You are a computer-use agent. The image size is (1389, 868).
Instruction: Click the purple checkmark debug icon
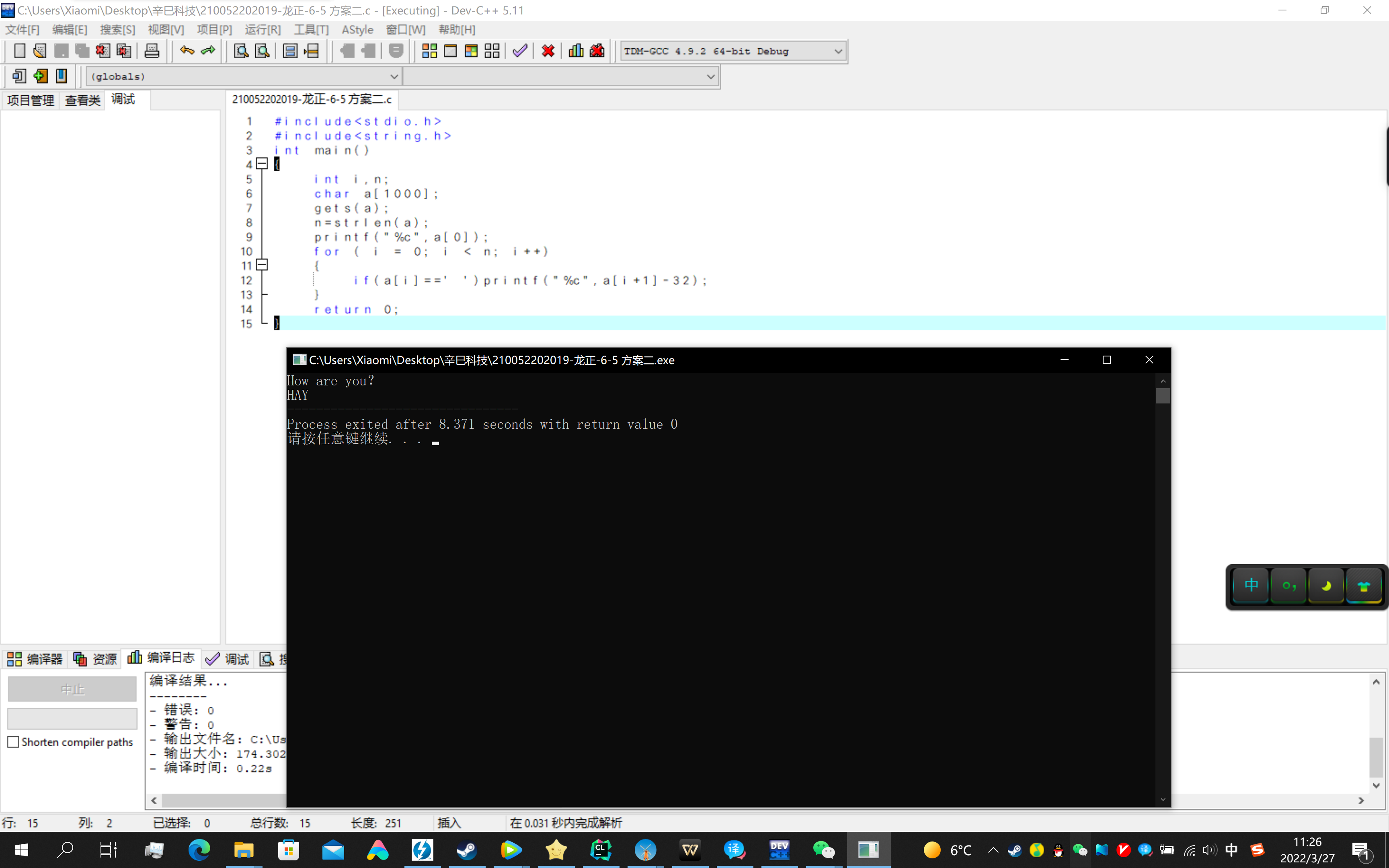click(520, 51)
